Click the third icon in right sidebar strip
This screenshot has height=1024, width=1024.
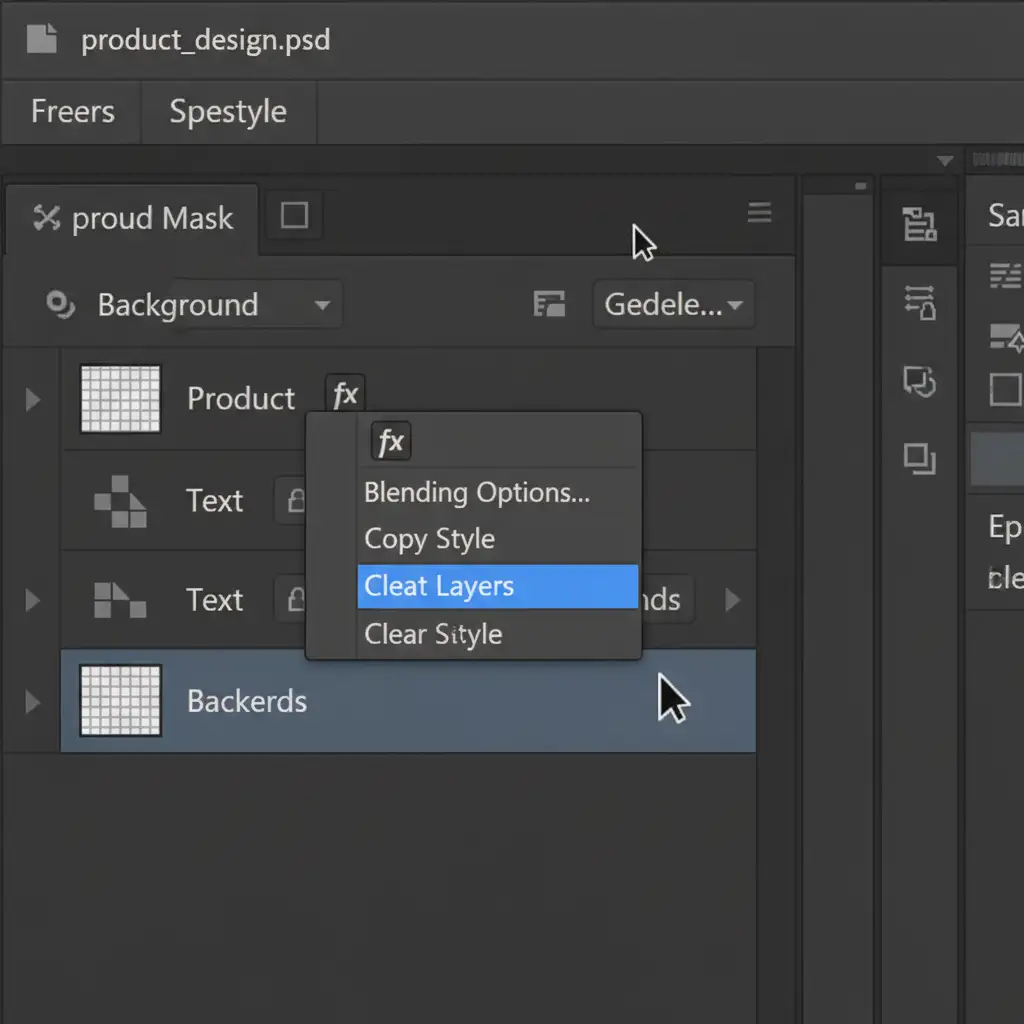click(x=919, y=380)
